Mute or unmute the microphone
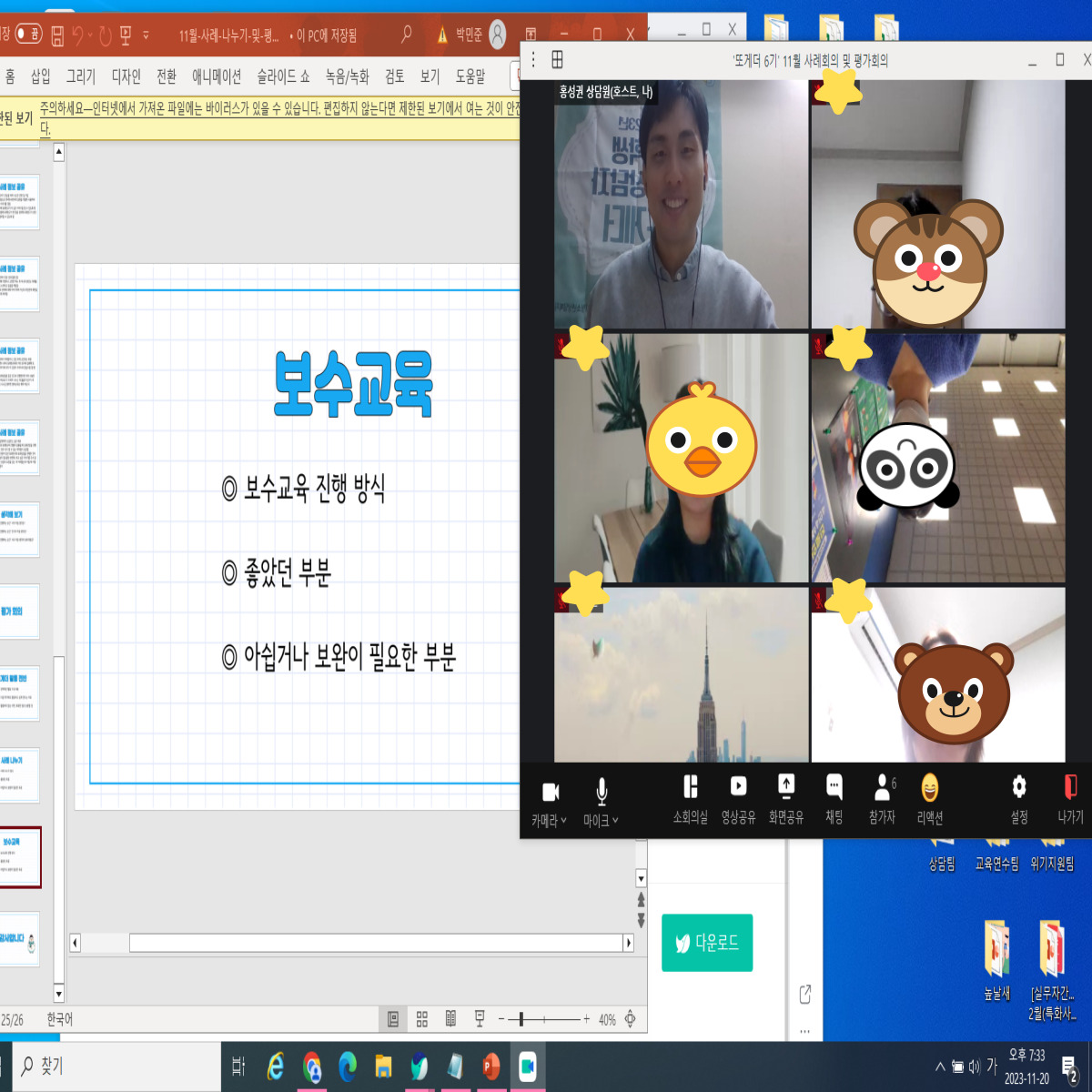1092x1092 pixels. point(601,792)
